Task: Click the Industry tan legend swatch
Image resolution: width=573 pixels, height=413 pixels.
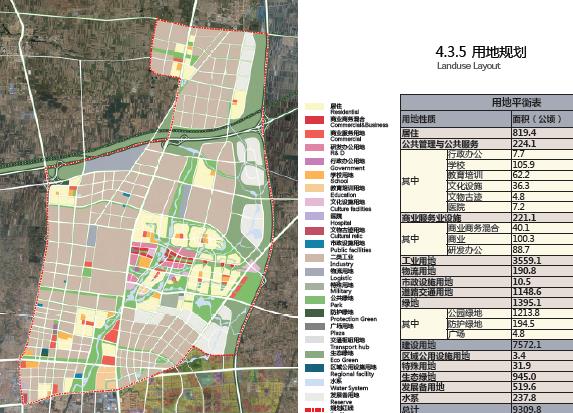Action: [x=315, y=258]
